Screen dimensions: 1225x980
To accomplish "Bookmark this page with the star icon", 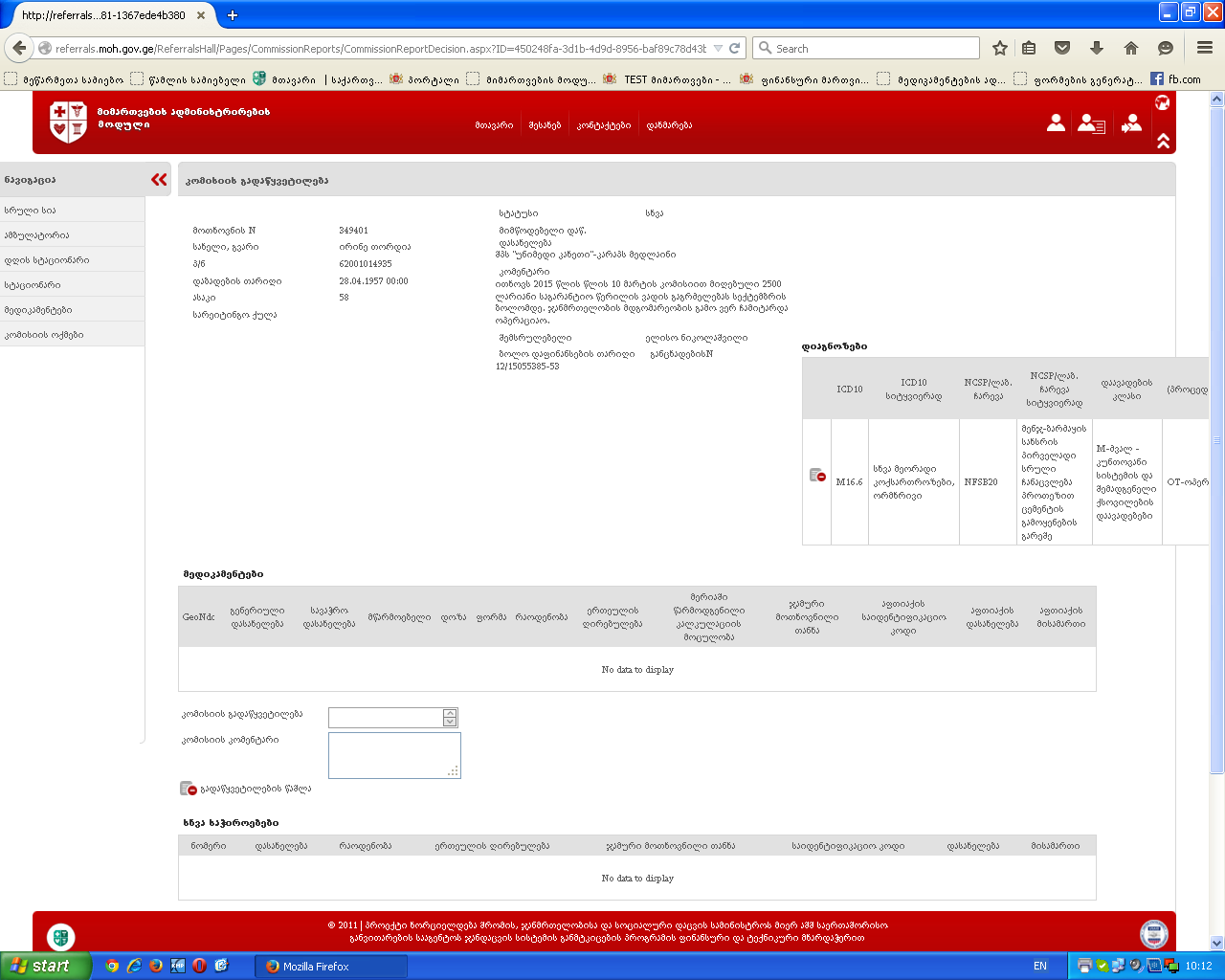I will pos(1000,48).
